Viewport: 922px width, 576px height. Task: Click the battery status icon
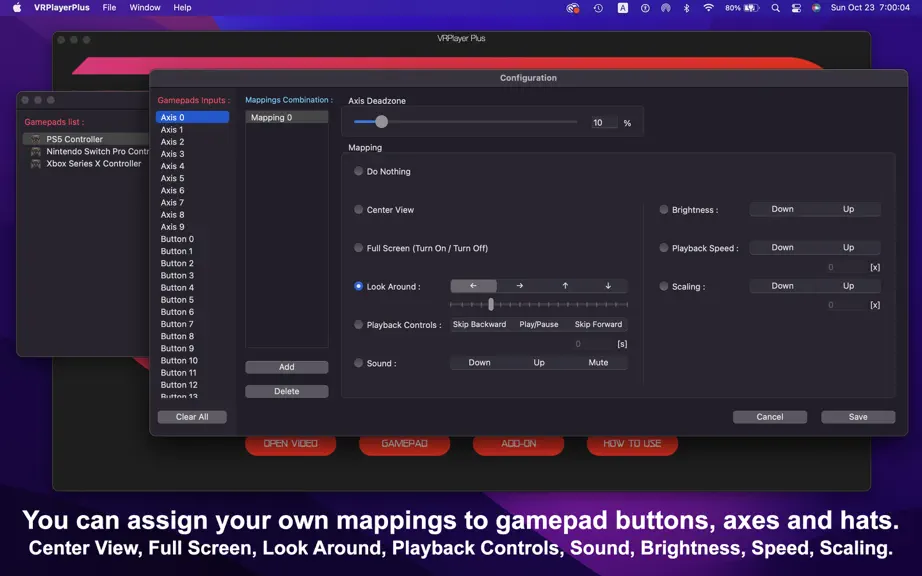(x=752, y=8)
